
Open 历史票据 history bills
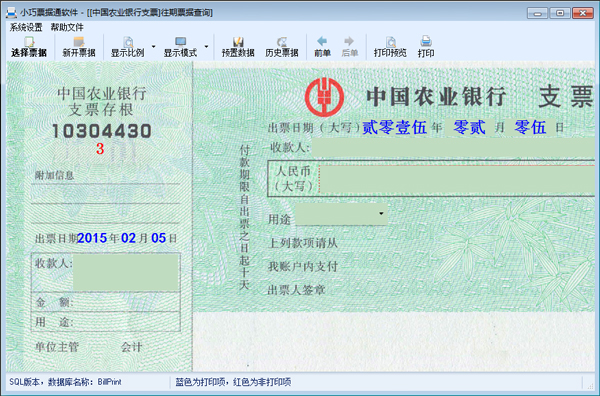[x=282, y=47]
